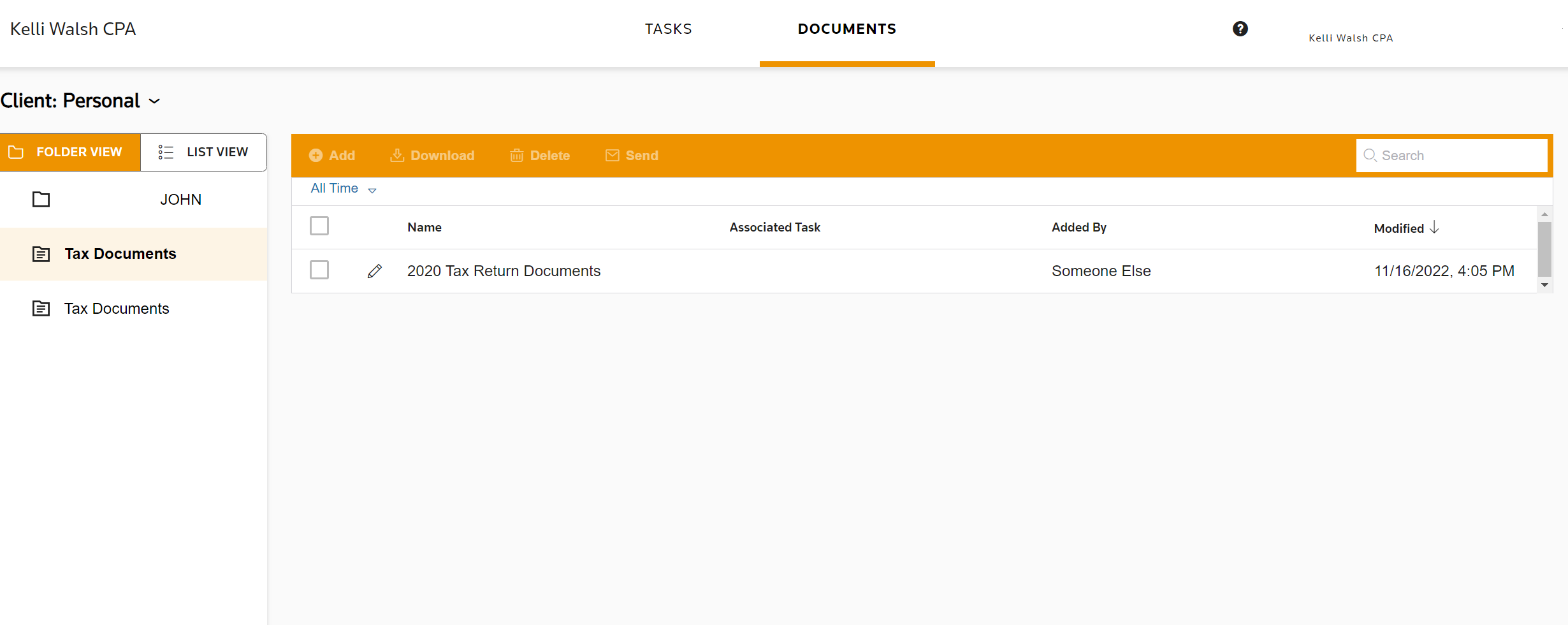
Task: Click the Delete trash icon in toolbar
Action: (x=516, y=156)
